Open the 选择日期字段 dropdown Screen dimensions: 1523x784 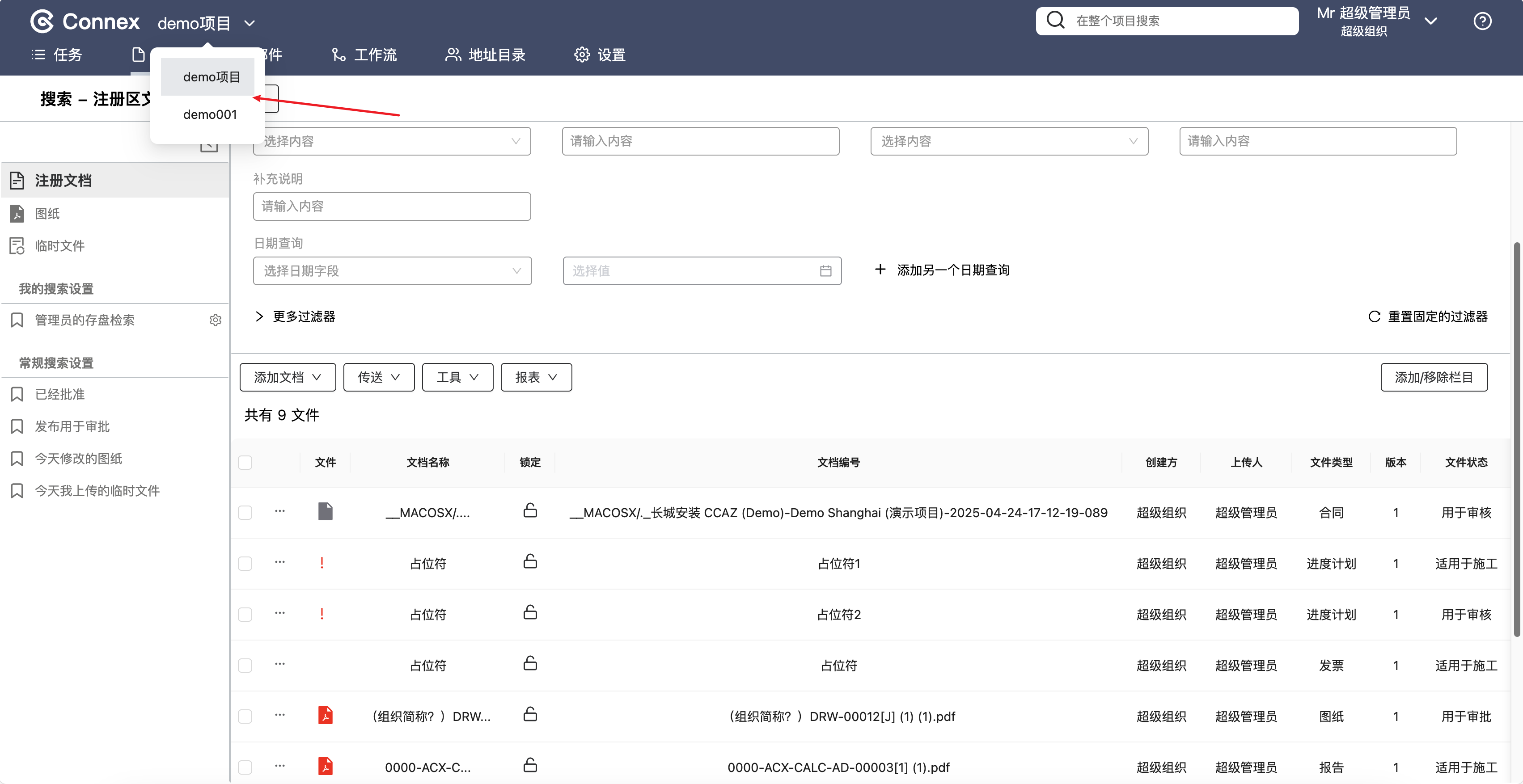click(x=392, y=270)
